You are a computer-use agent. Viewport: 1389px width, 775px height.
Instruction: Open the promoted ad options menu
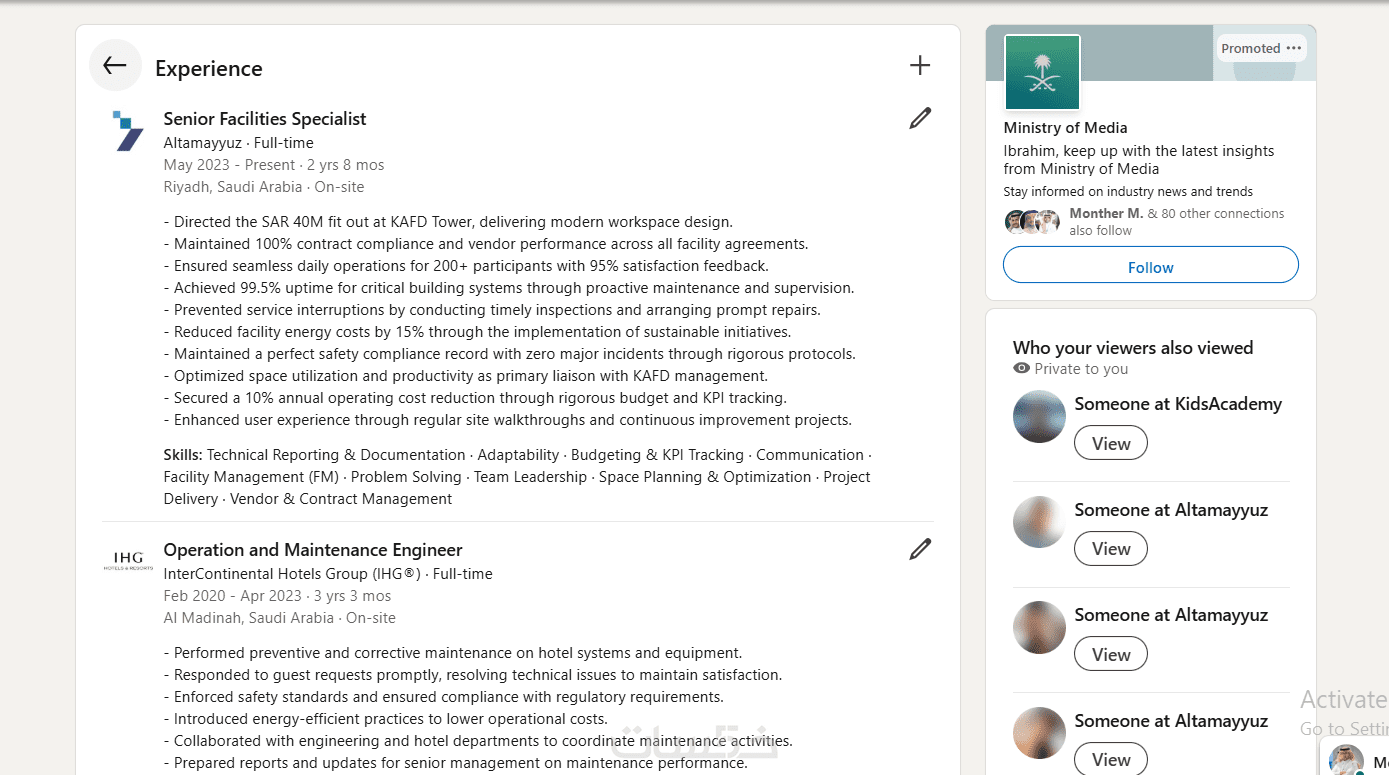(1294, 48)
